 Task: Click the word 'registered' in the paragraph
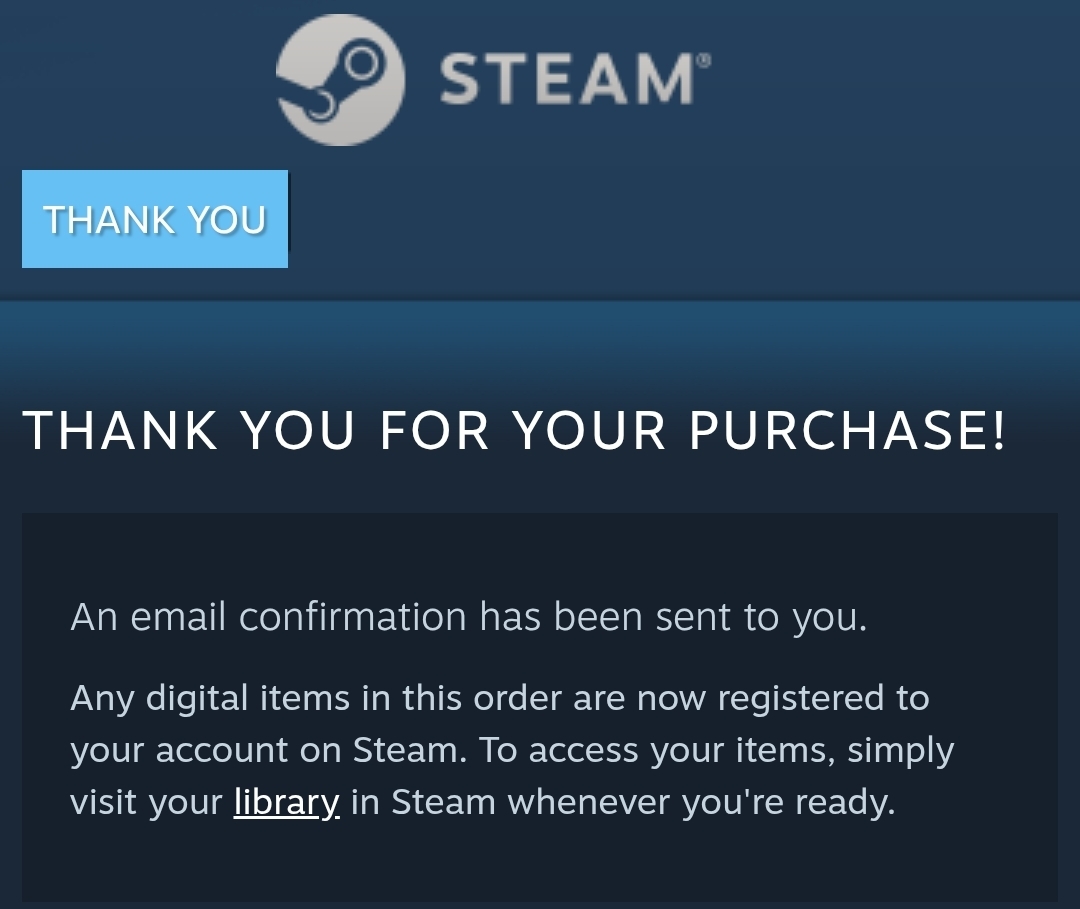[800, 700]
